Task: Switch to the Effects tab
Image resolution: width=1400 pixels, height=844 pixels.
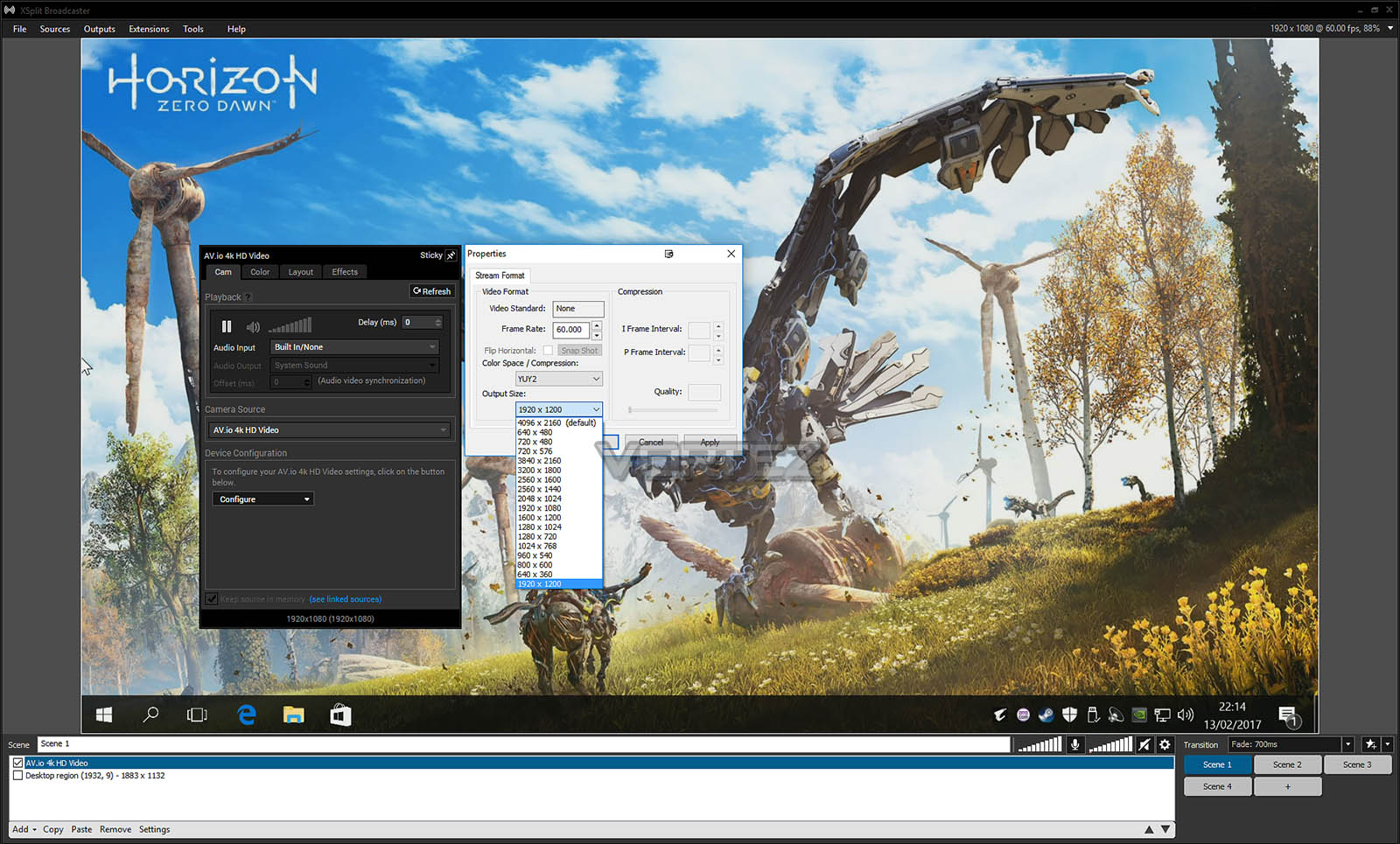Action: (345, 272)
